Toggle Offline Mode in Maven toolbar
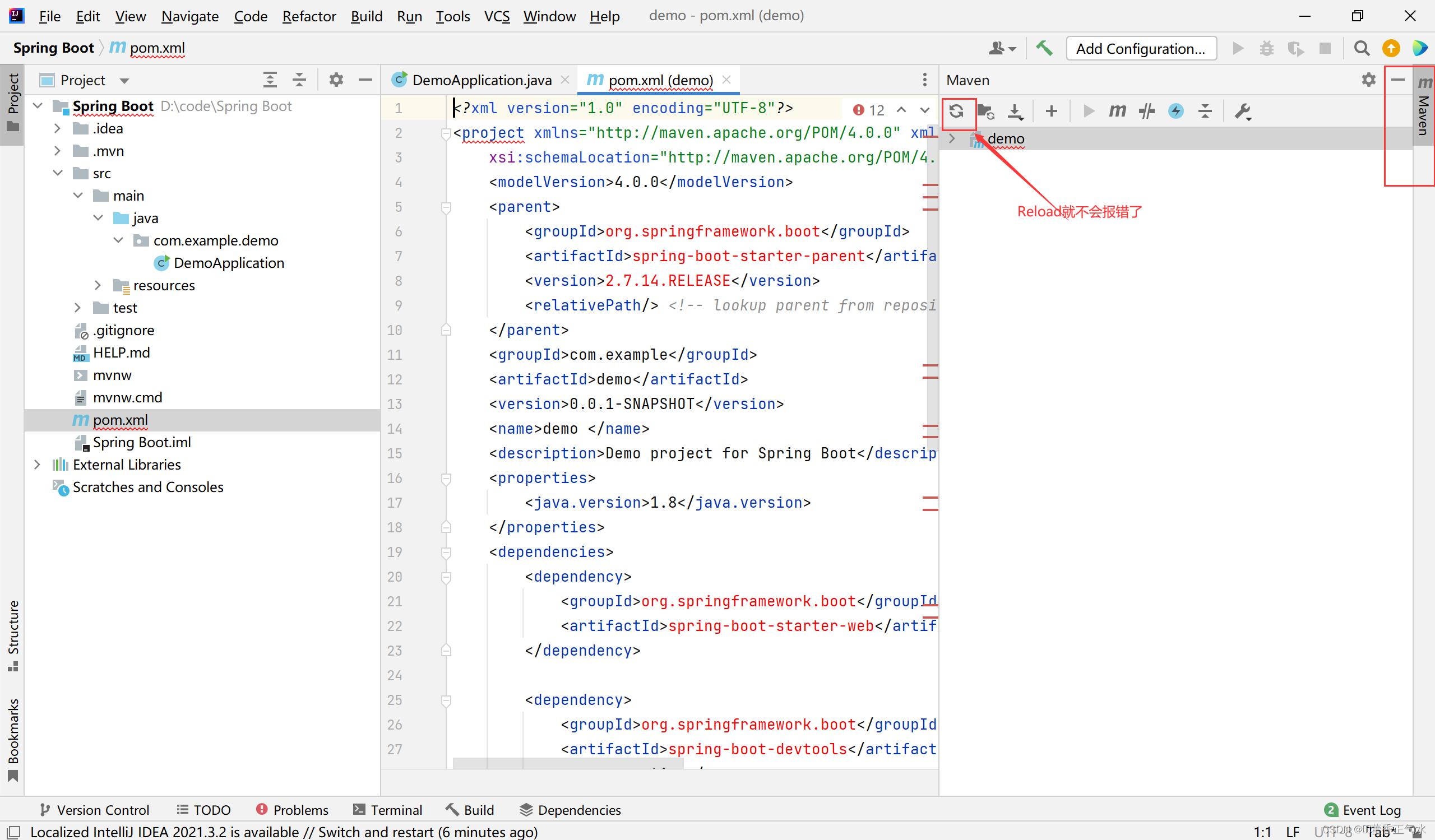The image size is (1435, 840). pyautogui.click(x=1146, y=111)
